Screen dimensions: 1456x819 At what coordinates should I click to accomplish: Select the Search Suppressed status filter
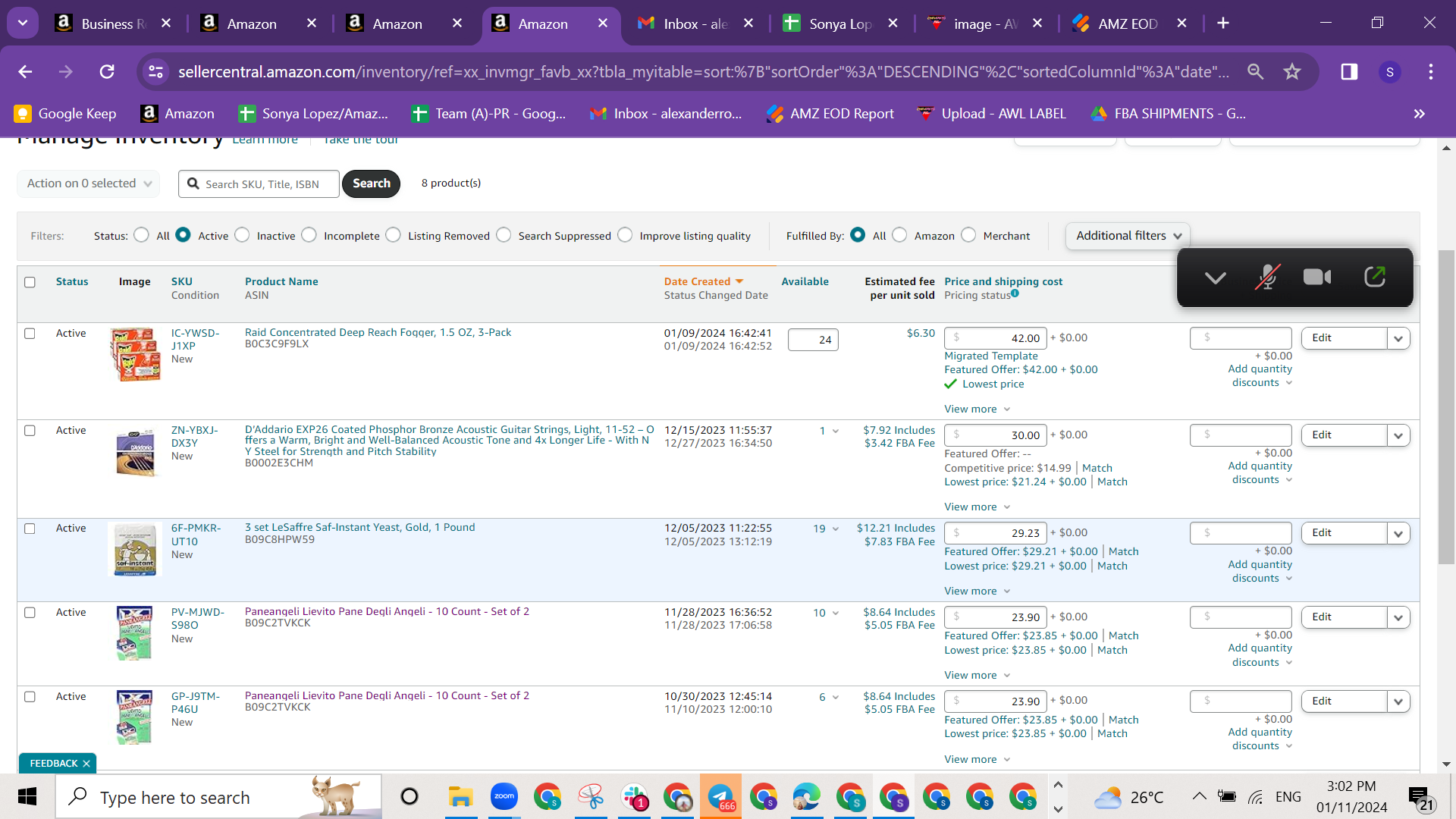pos(504,235)
